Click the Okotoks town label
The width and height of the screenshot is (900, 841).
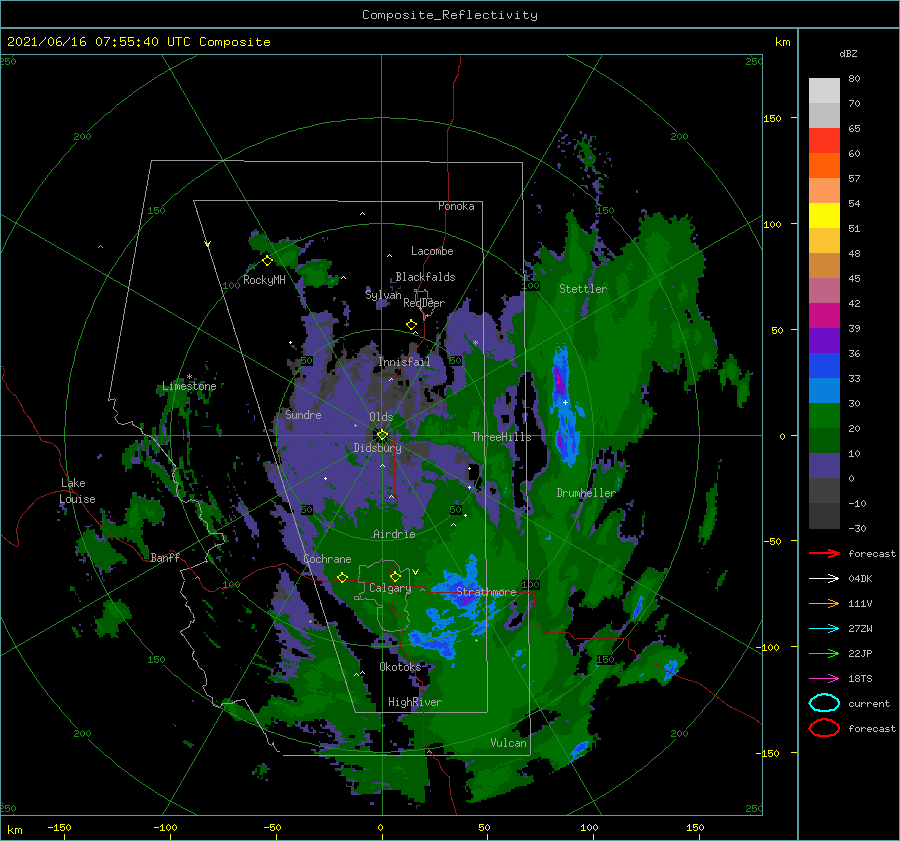400,666
